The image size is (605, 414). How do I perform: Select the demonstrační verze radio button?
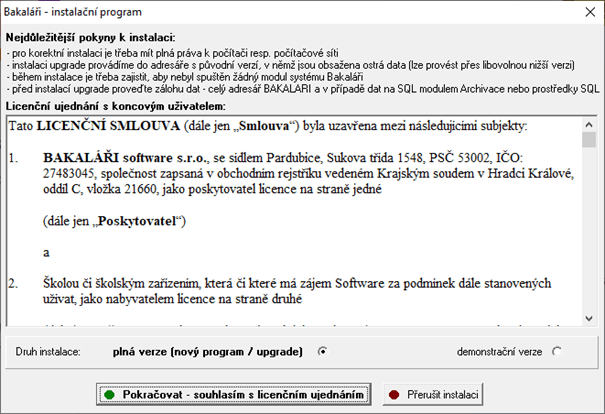(557, 352)
